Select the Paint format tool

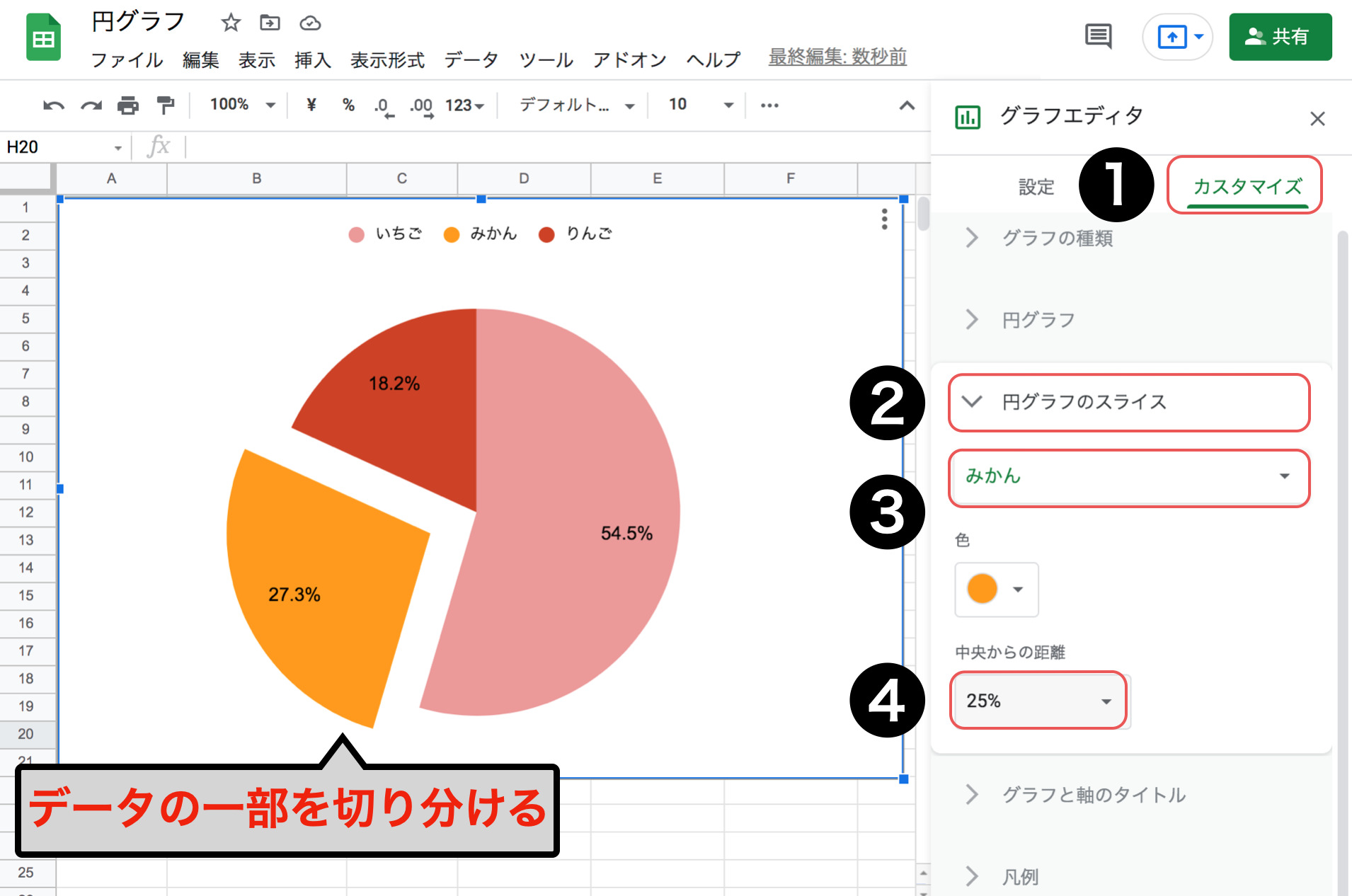point(166,105)
